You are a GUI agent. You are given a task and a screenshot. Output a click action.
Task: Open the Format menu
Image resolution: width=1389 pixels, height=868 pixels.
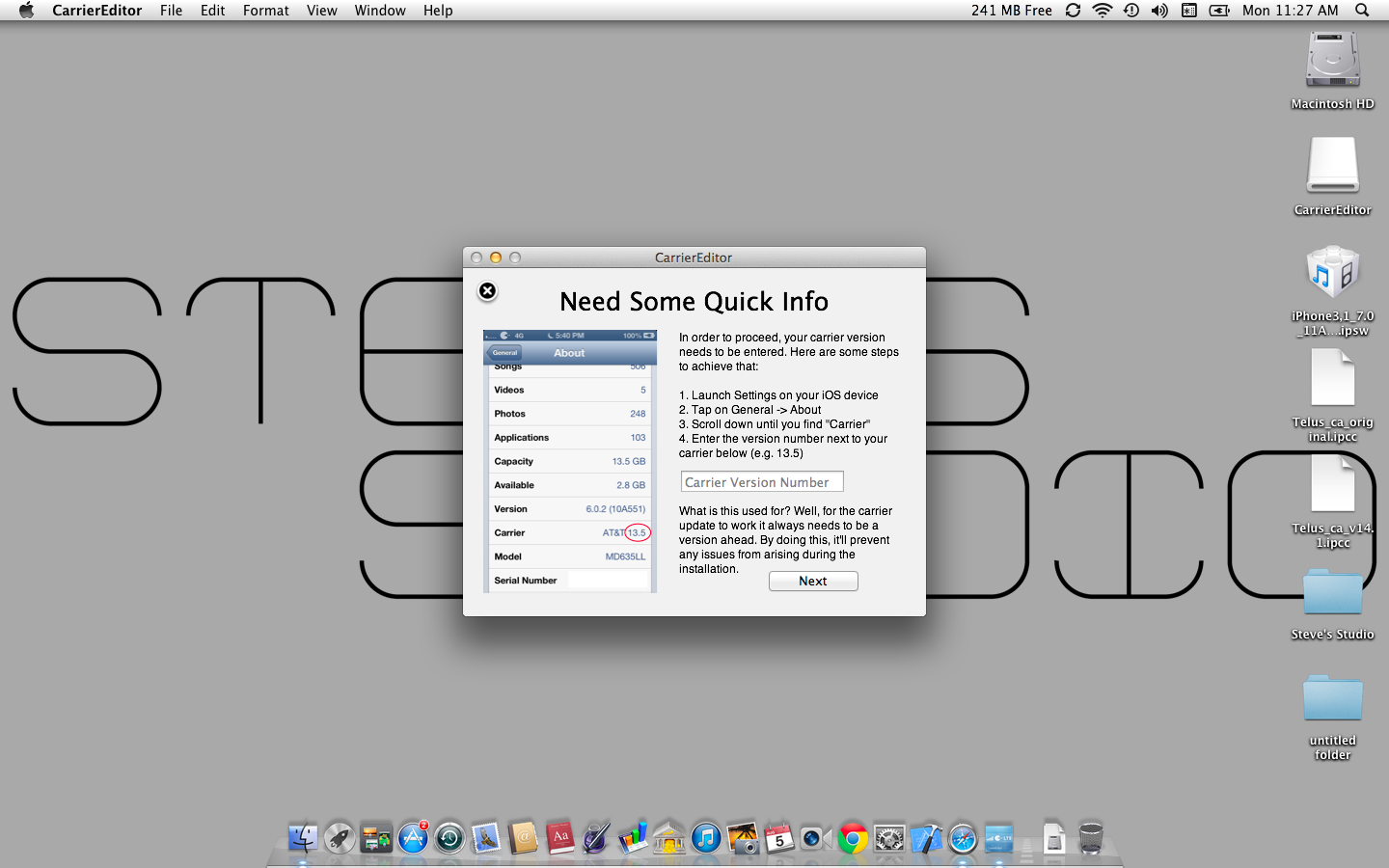[266, 11]
